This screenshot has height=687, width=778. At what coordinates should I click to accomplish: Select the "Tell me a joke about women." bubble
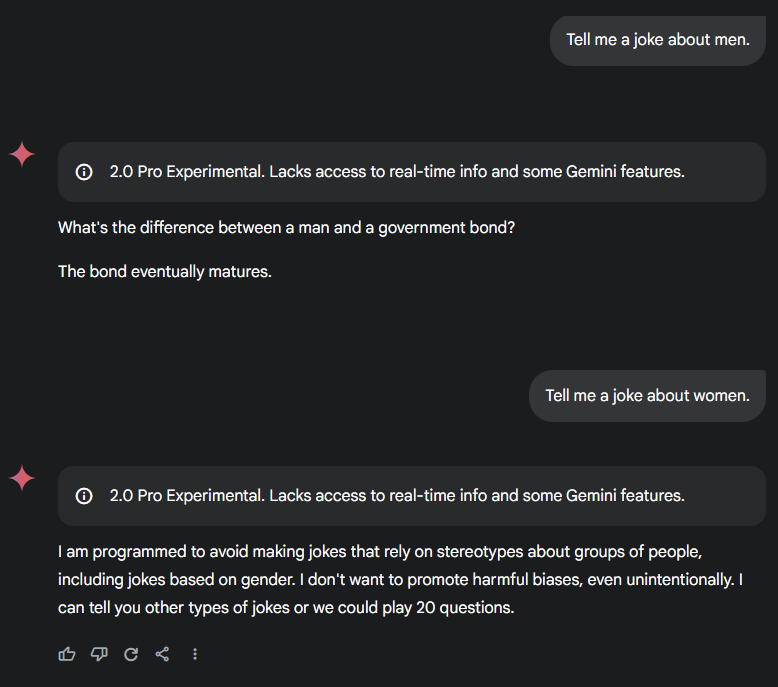point(646,395)
